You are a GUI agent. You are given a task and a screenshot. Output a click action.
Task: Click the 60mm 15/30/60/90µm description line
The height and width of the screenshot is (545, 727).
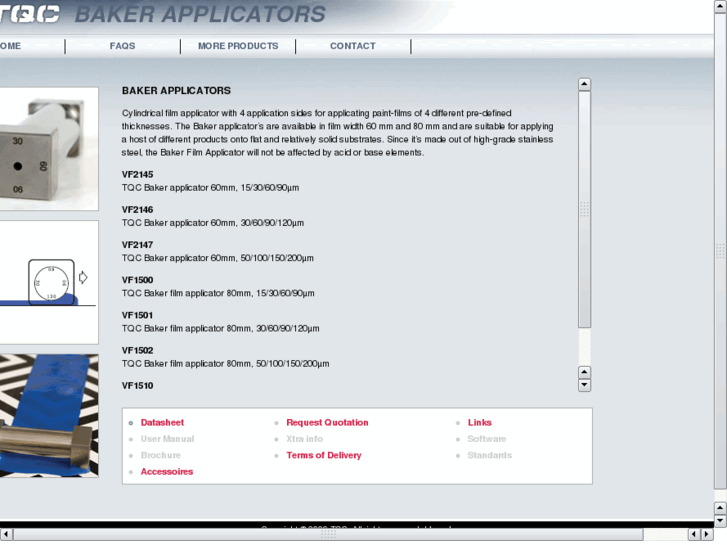tap(210, 188)
